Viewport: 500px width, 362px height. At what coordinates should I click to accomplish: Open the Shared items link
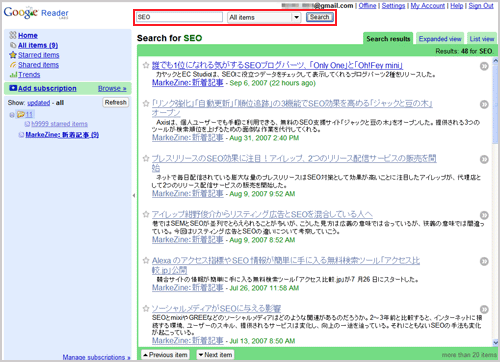[38, 65]
